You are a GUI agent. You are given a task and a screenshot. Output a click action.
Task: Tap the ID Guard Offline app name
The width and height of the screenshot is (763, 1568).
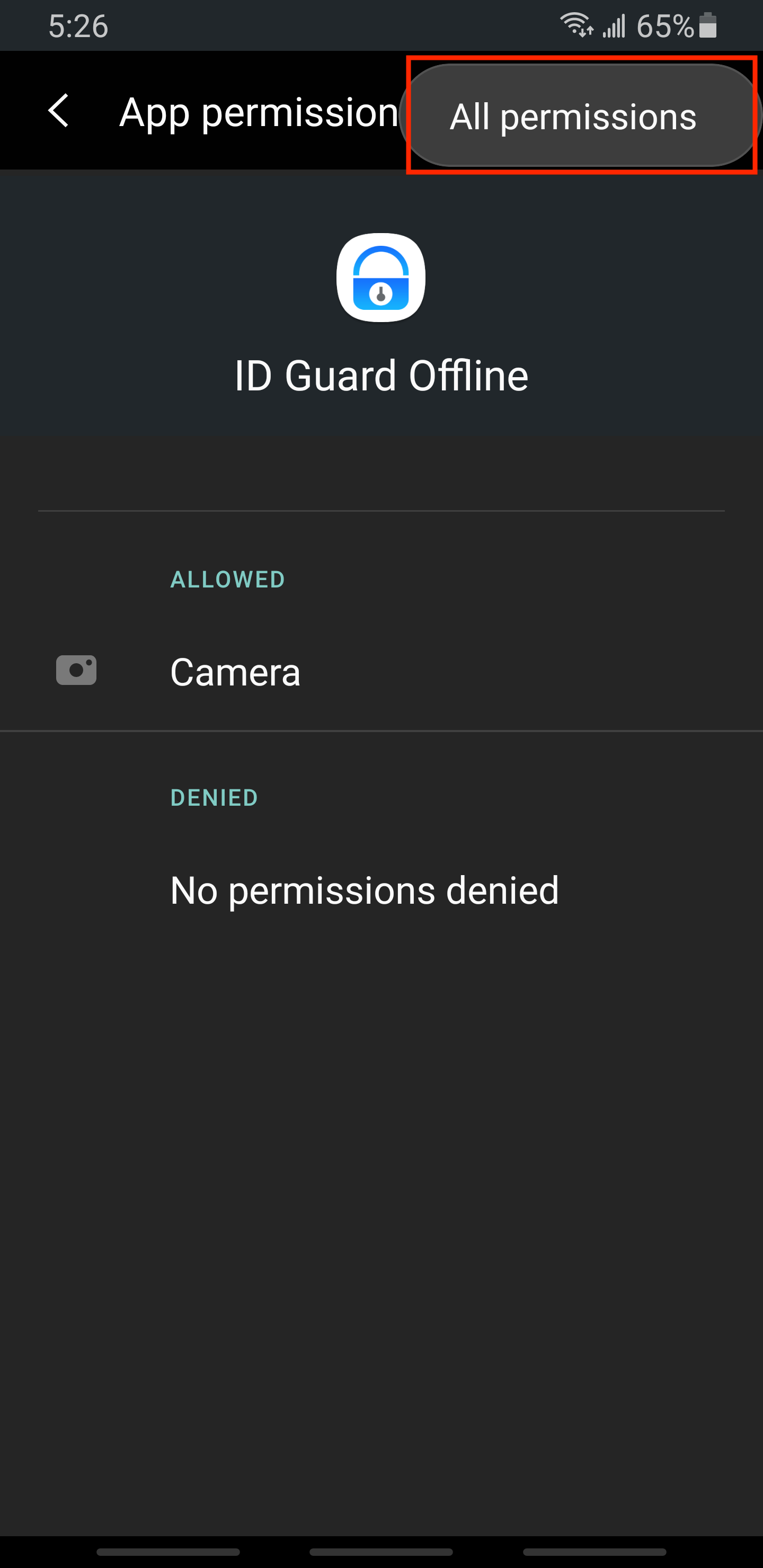click(x=381, y=375)
